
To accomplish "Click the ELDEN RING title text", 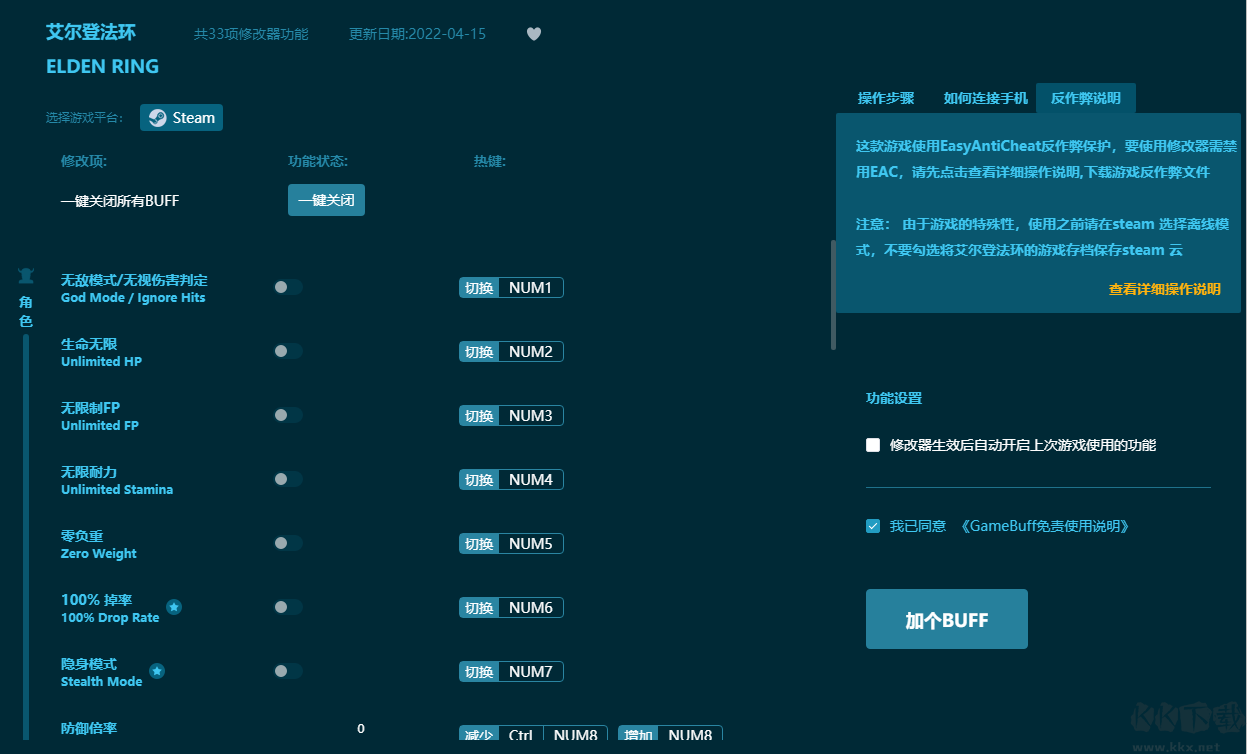I will [102, 67].
